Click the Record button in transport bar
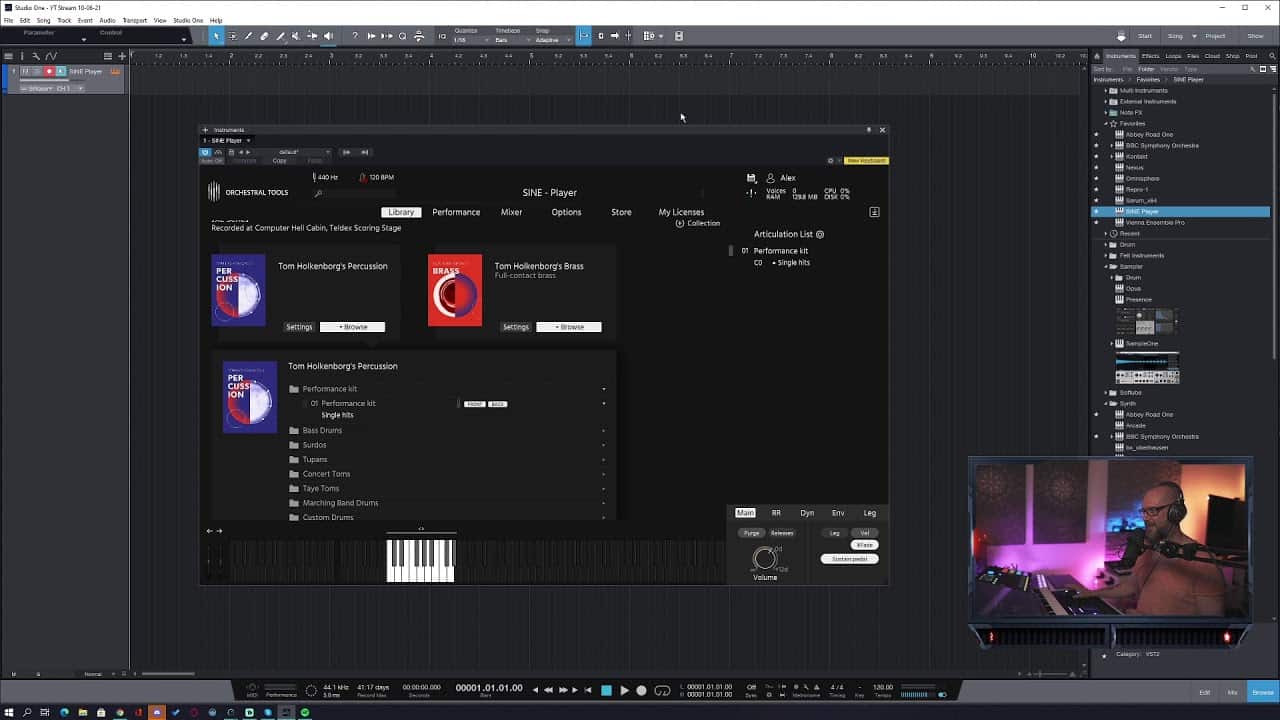The width and height of the screenshot is (1280, 720). point(642,690)
